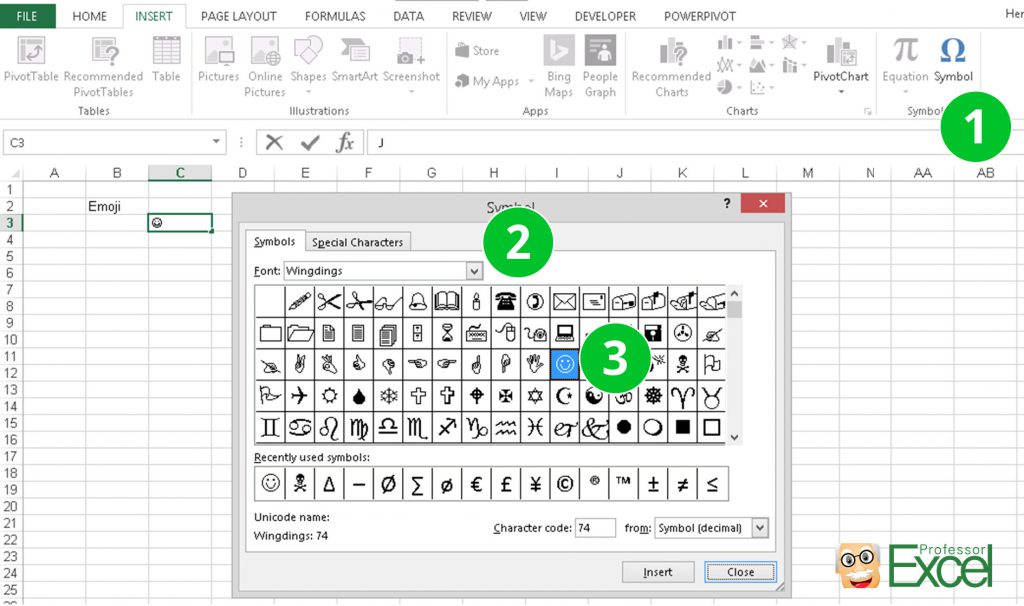The height and width of the screenshot is (606, 1024).
Task: Open the SmartArt gallery
Action: 354,62
